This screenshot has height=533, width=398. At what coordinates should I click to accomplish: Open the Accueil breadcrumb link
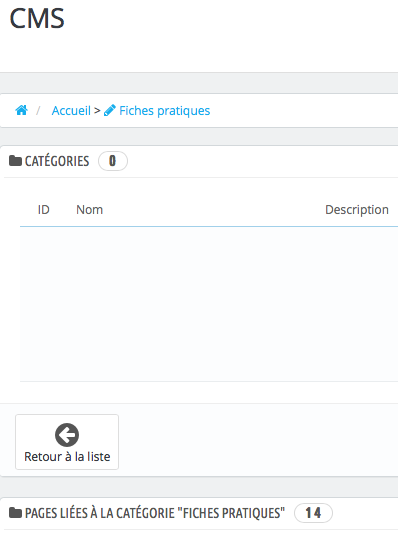[71, 110]
